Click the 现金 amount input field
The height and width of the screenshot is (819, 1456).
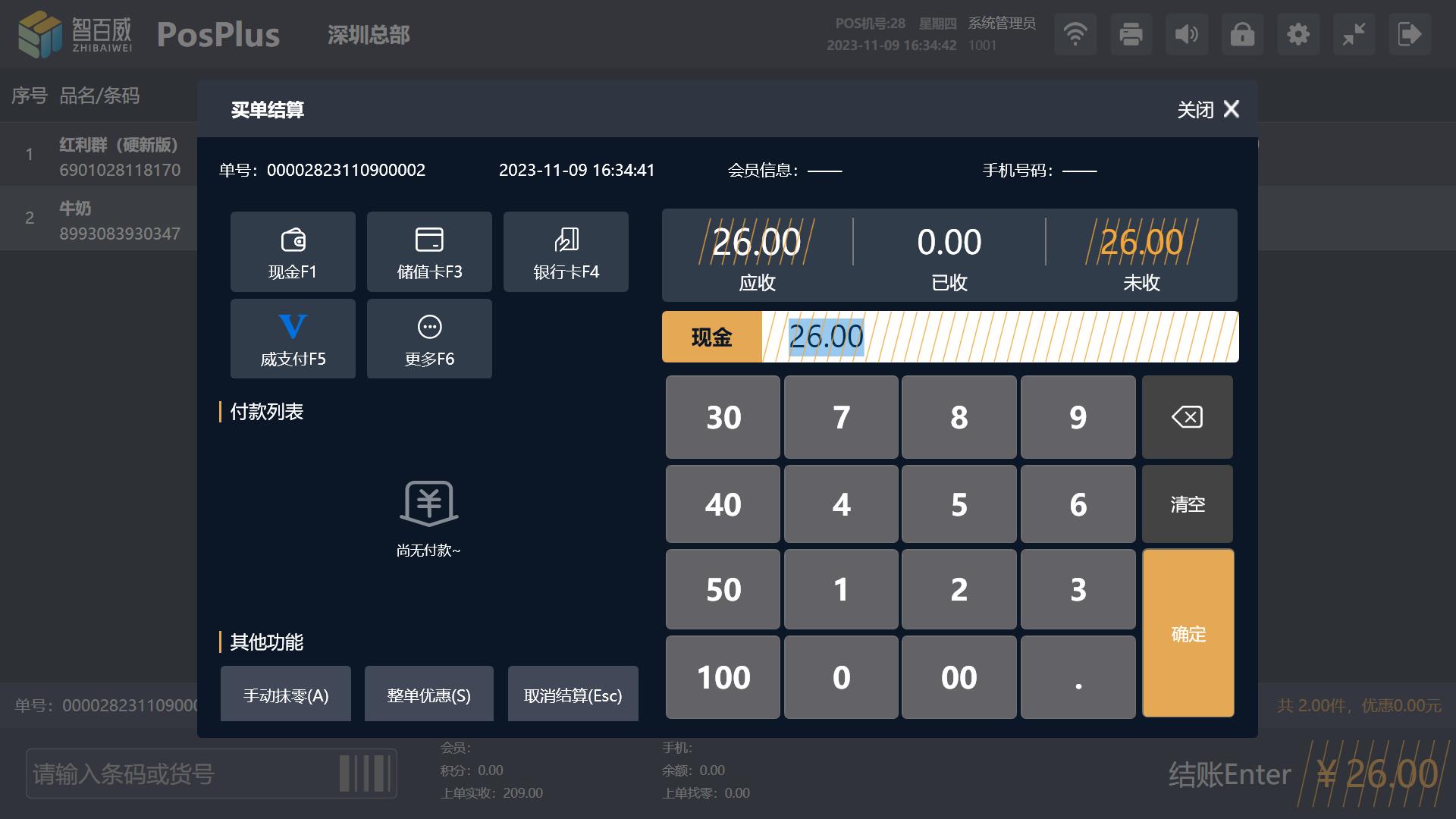click(999, 337)
